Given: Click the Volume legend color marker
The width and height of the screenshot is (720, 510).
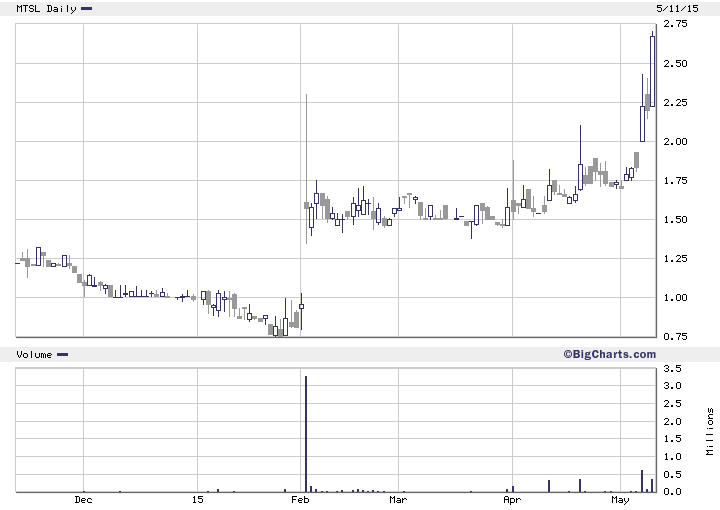Looking at the screenshot, I should click(x=62, y=354).
